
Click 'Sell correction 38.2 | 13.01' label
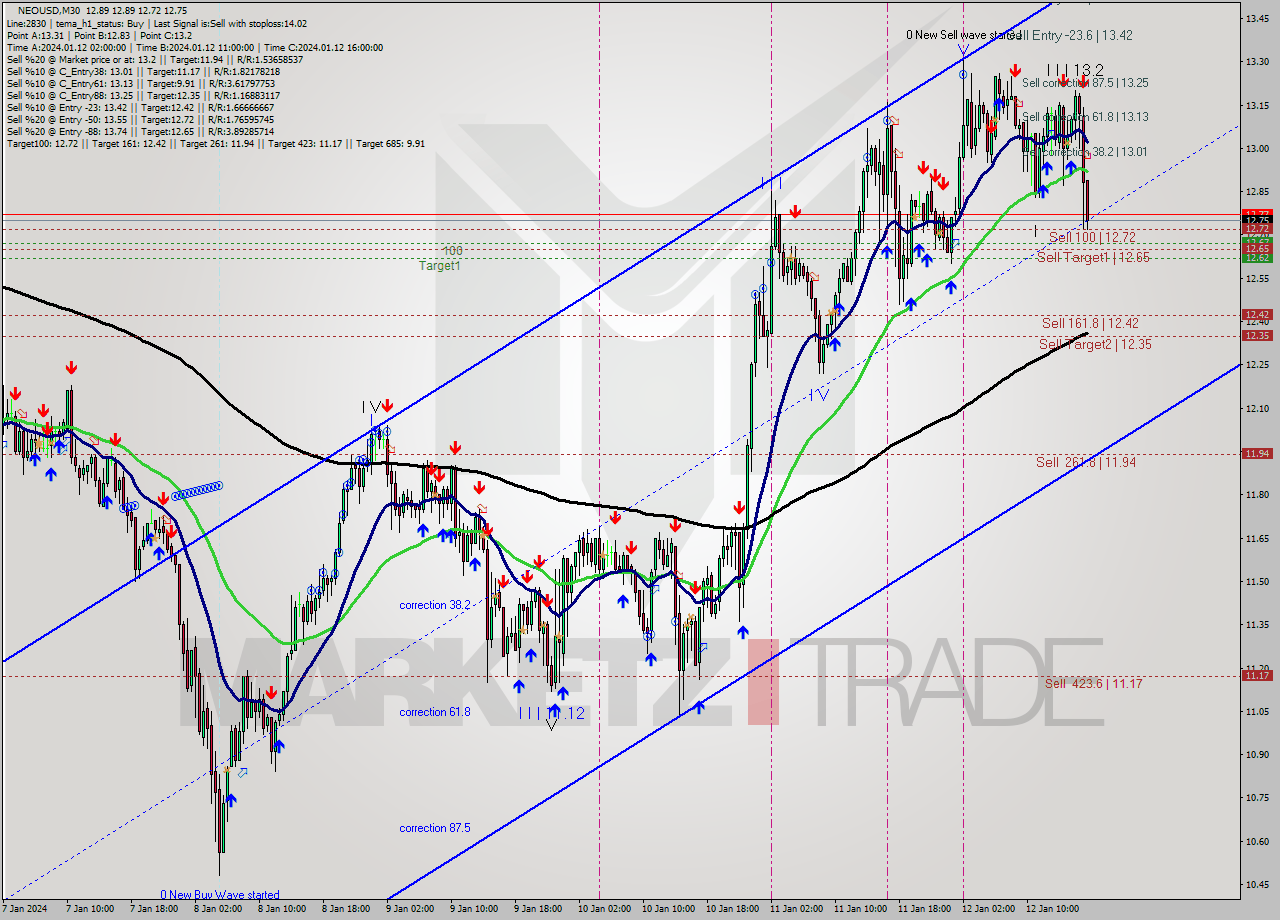pyautogui.click(x=1085, y=152)
